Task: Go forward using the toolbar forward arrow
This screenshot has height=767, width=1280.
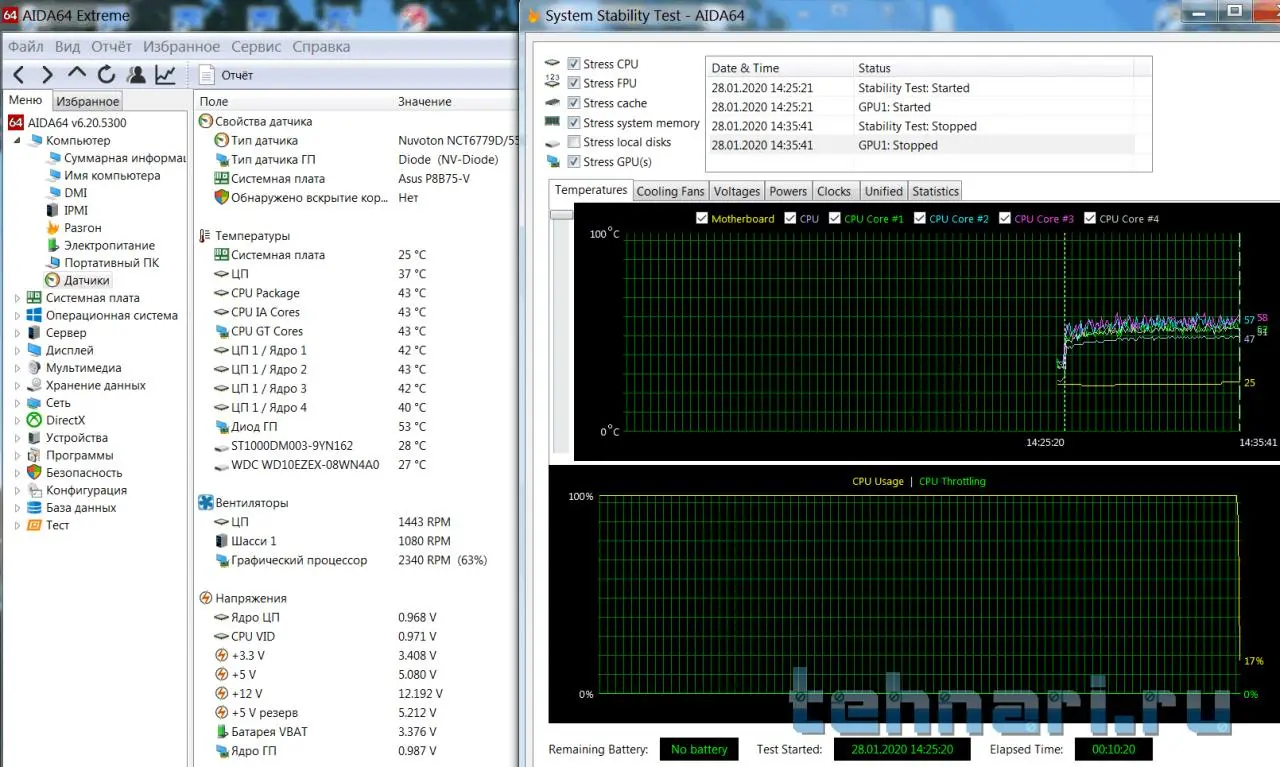Action: point(47,75)
